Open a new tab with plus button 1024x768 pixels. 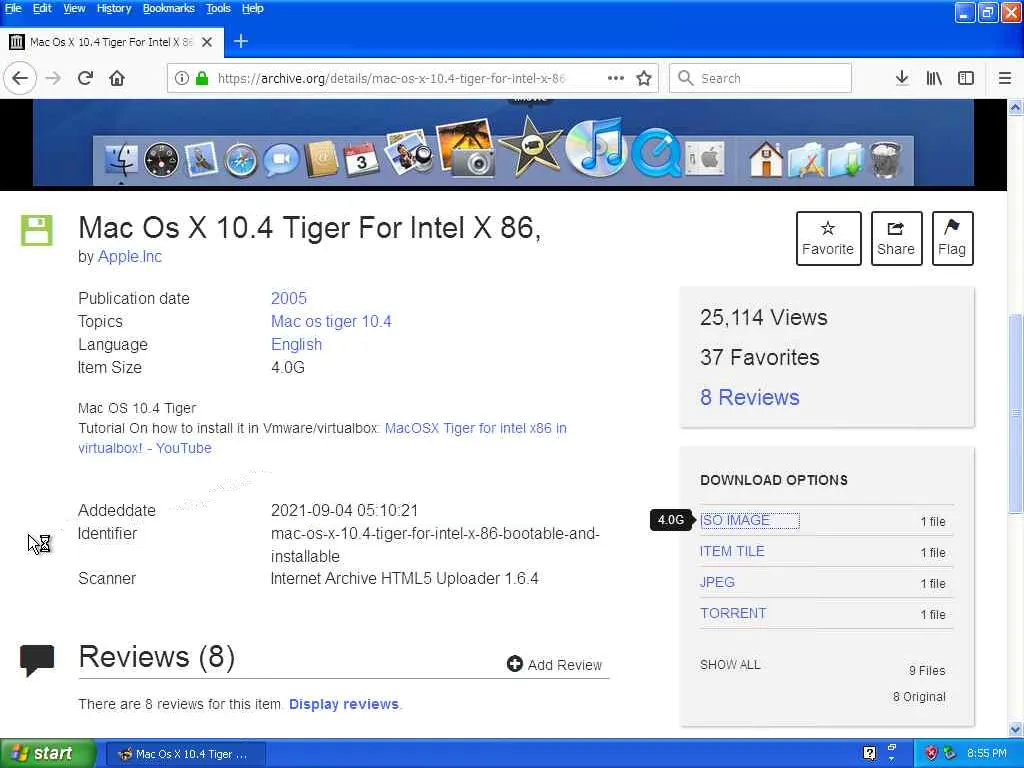pyautogui.click(x=240, y=42)
